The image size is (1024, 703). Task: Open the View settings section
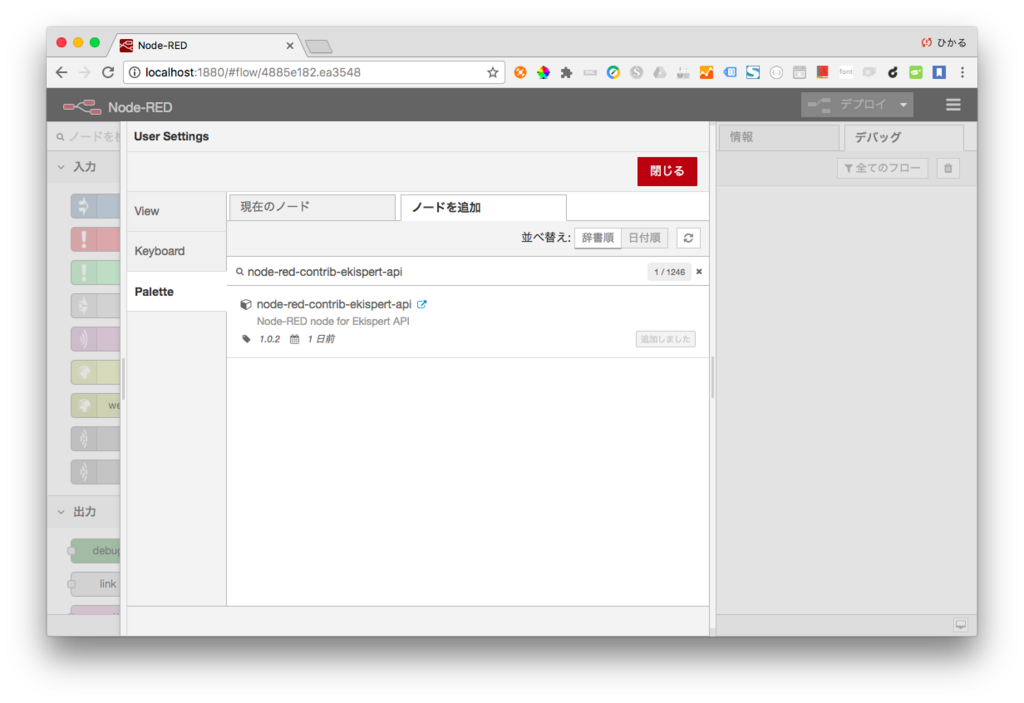[x=176, y=211]
